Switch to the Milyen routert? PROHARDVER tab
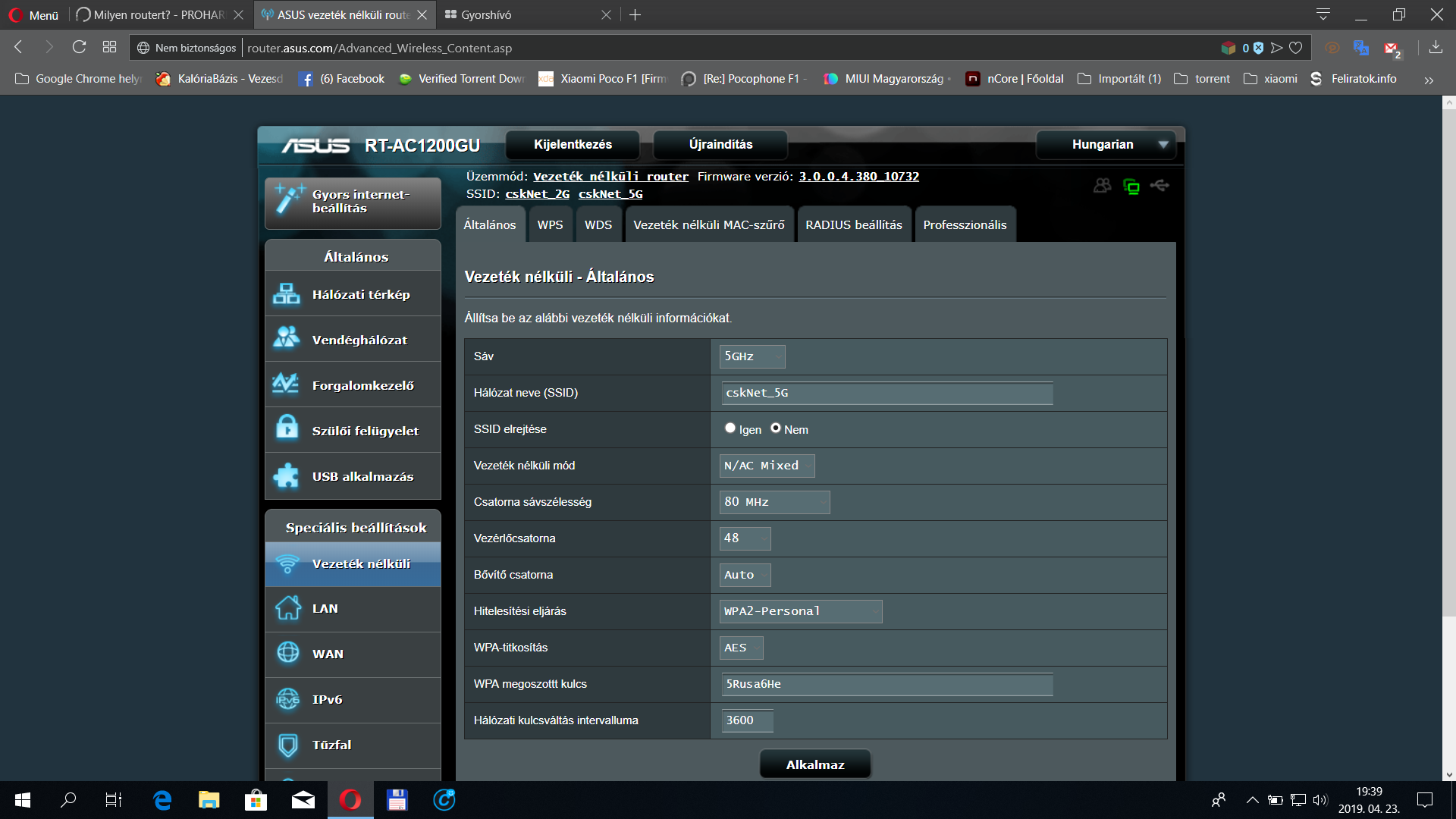 [159, 14]
